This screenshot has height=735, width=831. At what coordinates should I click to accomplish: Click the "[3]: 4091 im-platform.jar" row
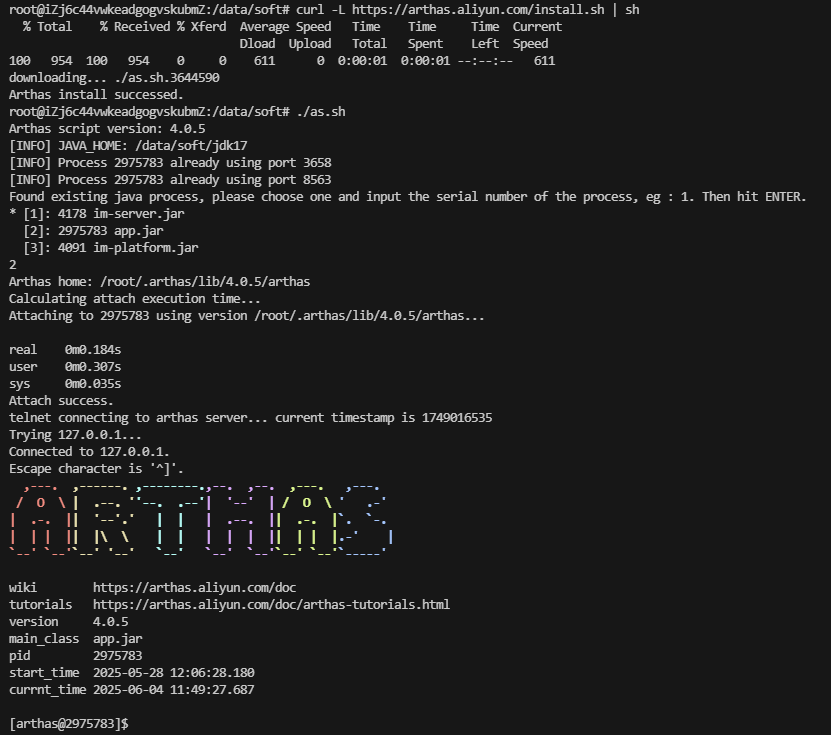[x=111, y=247]
